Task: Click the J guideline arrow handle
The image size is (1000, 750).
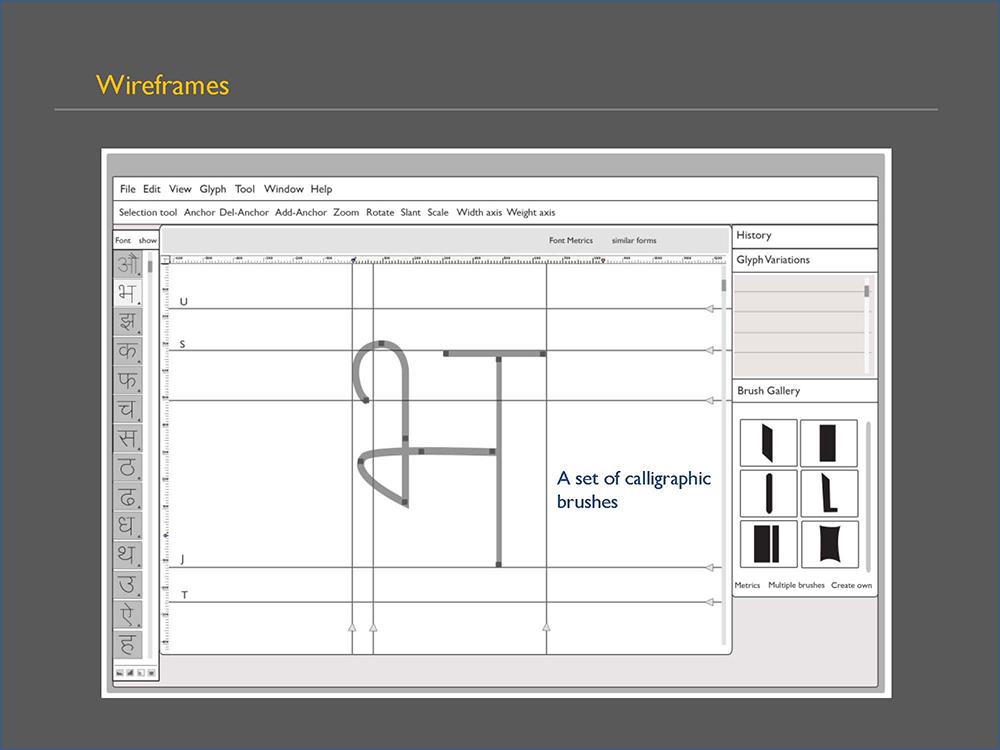Action: click(710, 568)
